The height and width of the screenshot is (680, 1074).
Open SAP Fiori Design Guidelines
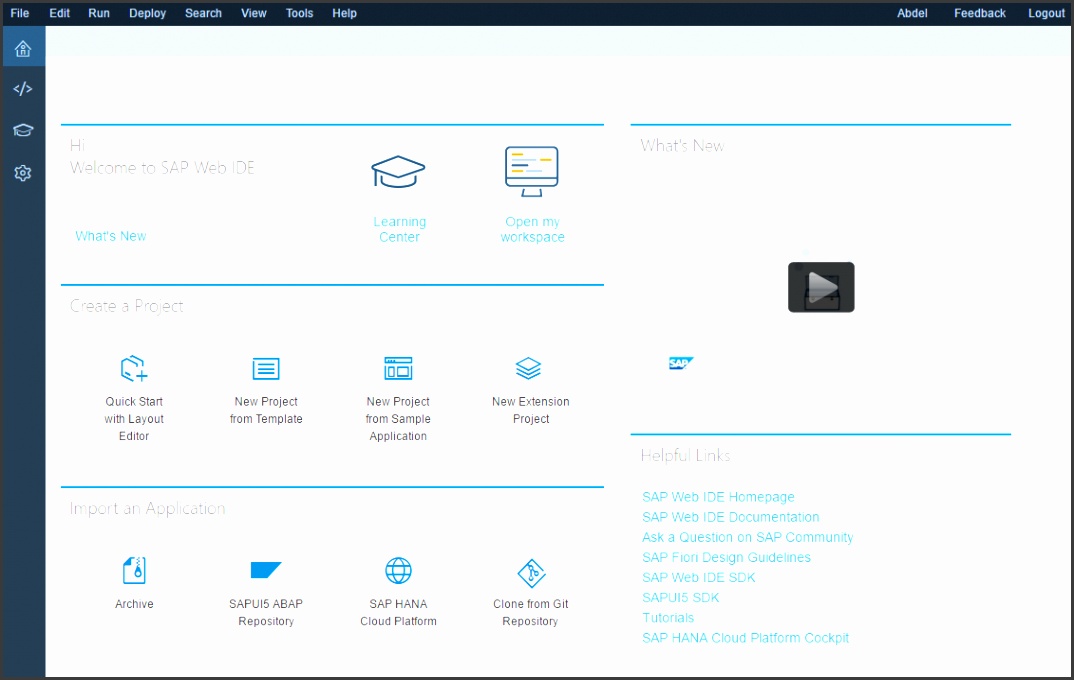[x=726, y=557]
